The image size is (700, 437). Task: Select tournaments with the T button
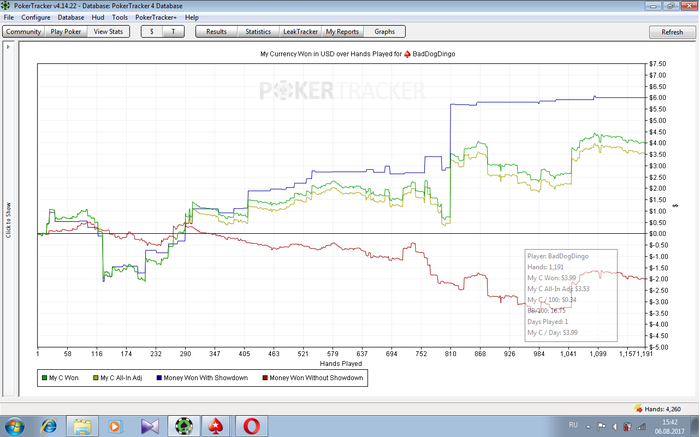pyautogui.click(x=173, y=32)
